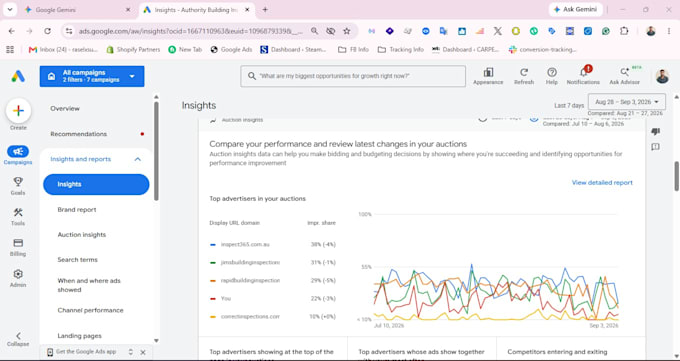Open the Help question mark icon

coord(552,72)
